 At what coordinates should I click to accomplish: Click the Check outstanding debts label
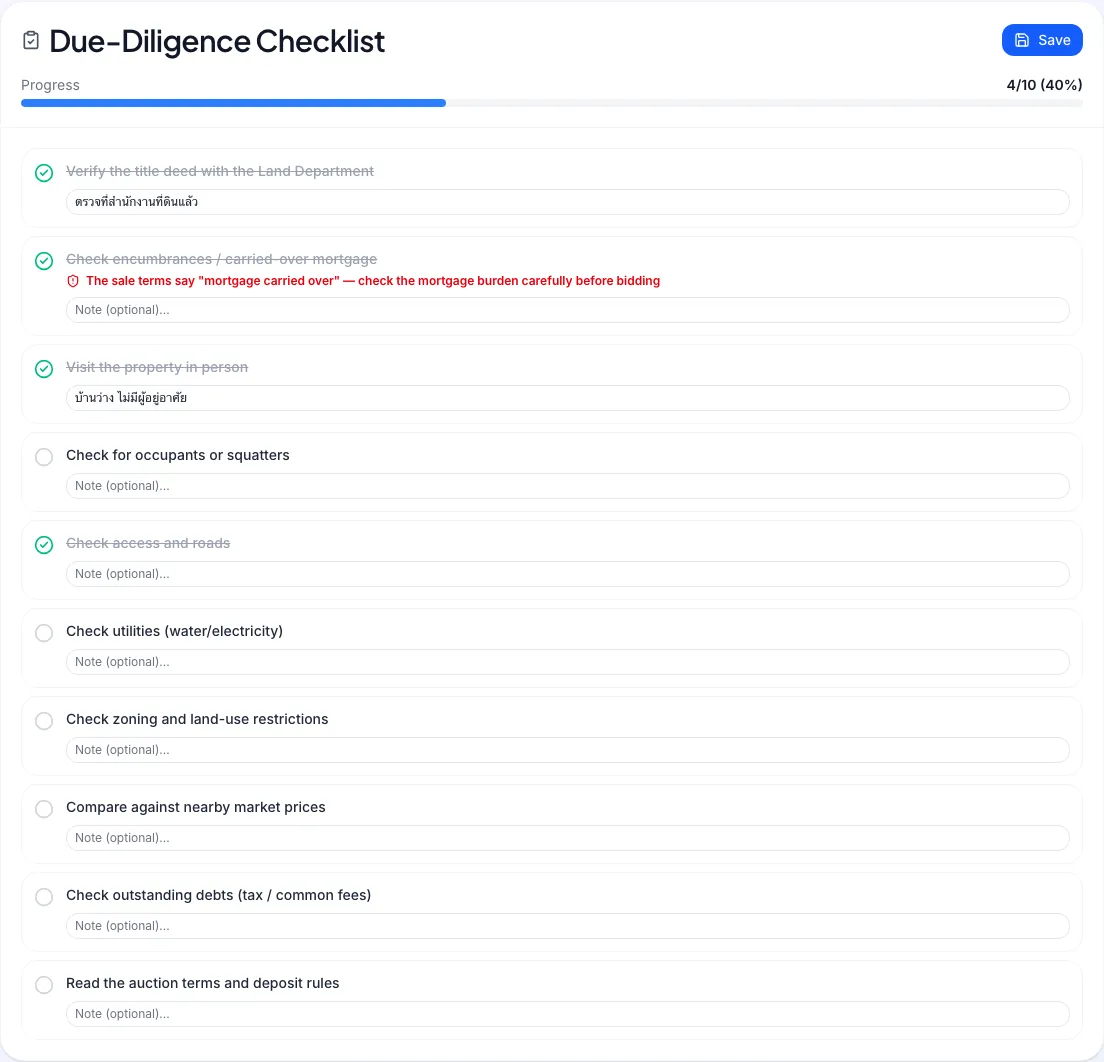coord(218,895)
